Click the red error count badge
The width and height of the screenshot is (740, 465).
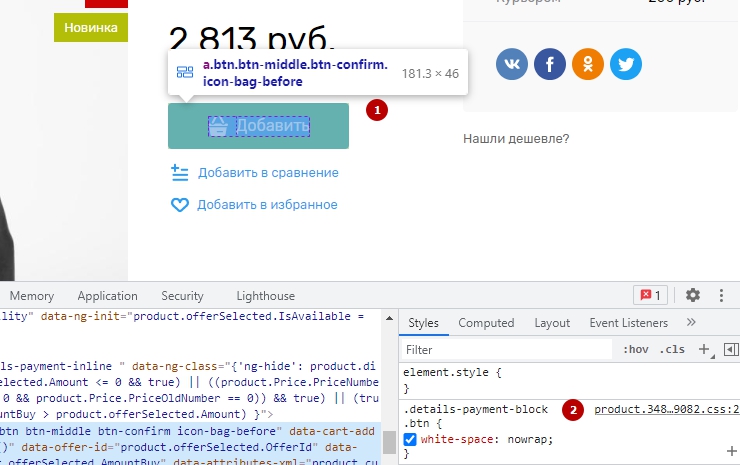pyautogui.click(x=652, y=295)
